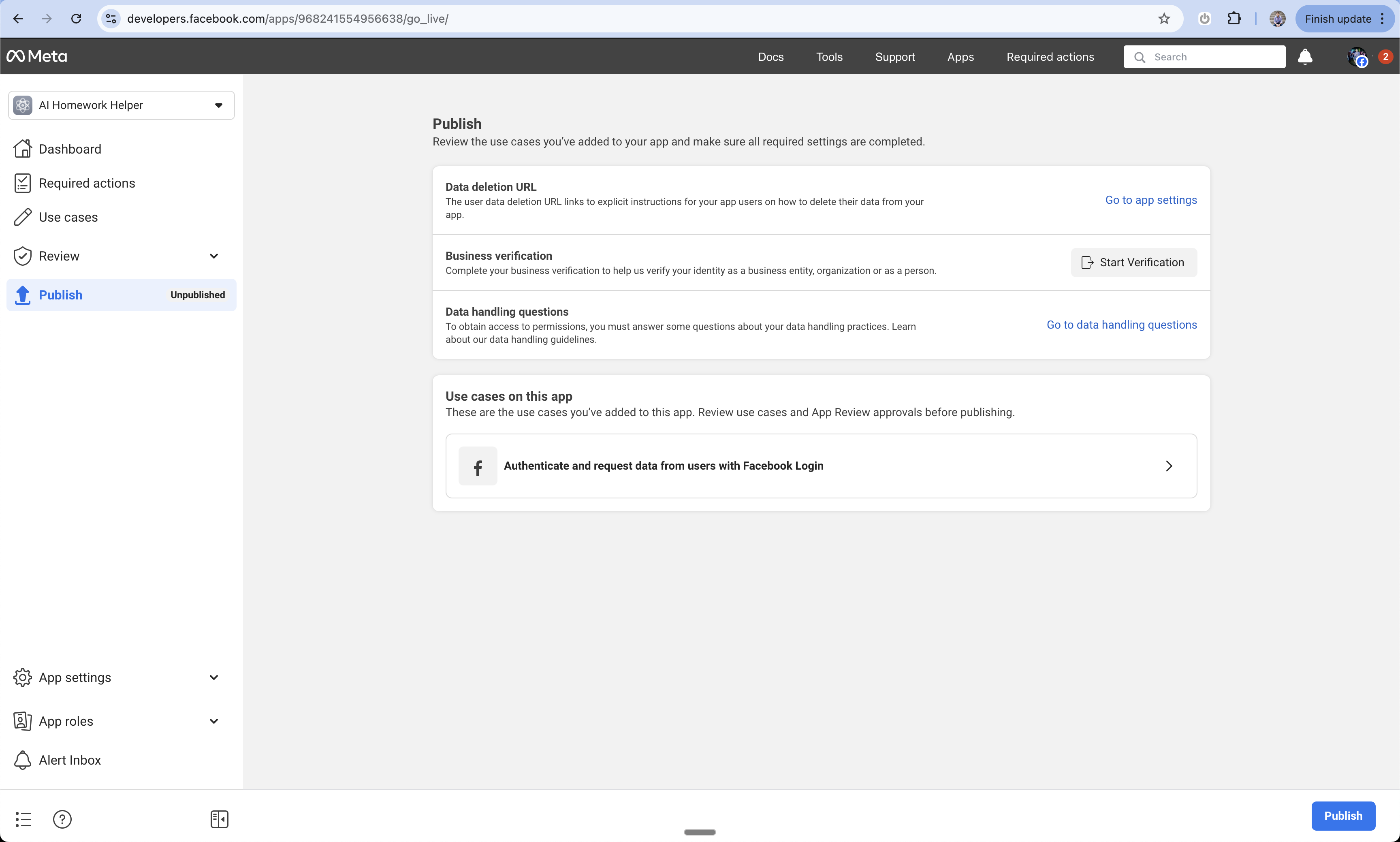
Task: Click Publish upload arrow icon in sidebar
Action: tap(23, 295)
